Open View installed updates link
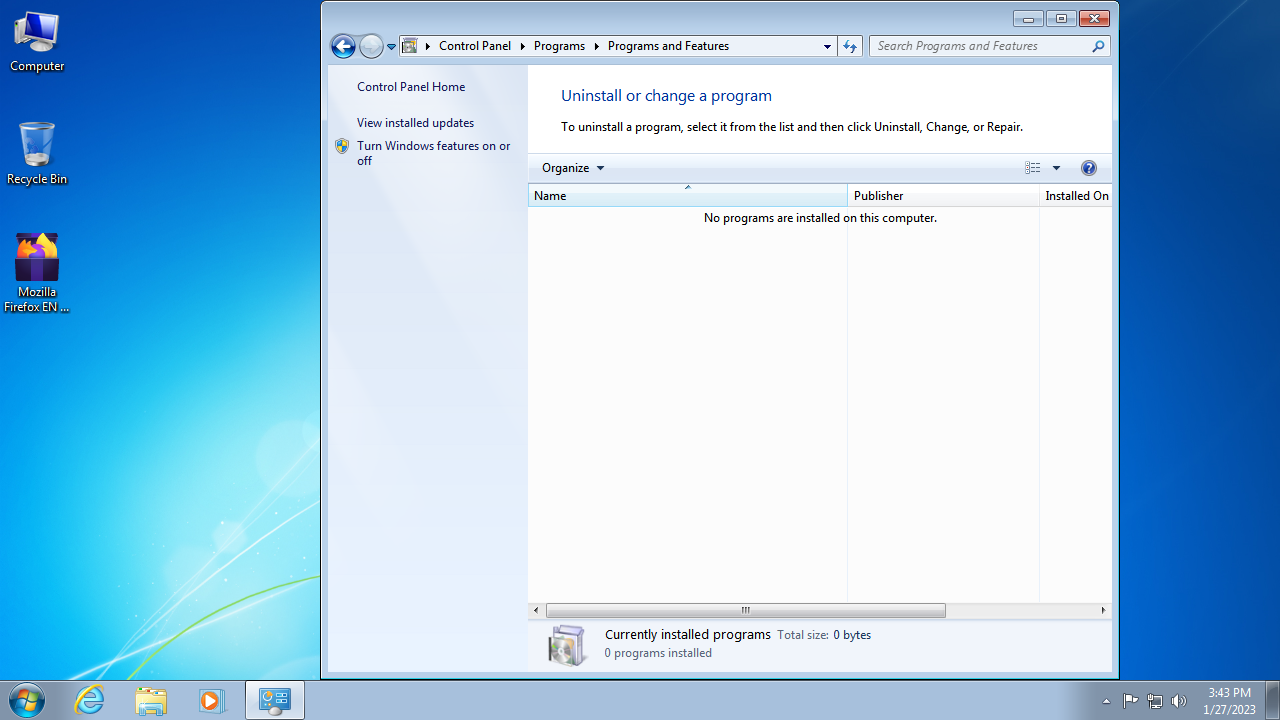Viewport: 1280px width, 720px height. (x=415, y=123)
